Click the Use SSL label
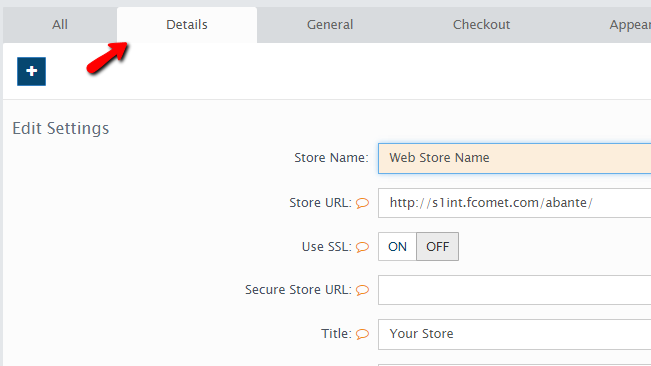 (326, 247)
